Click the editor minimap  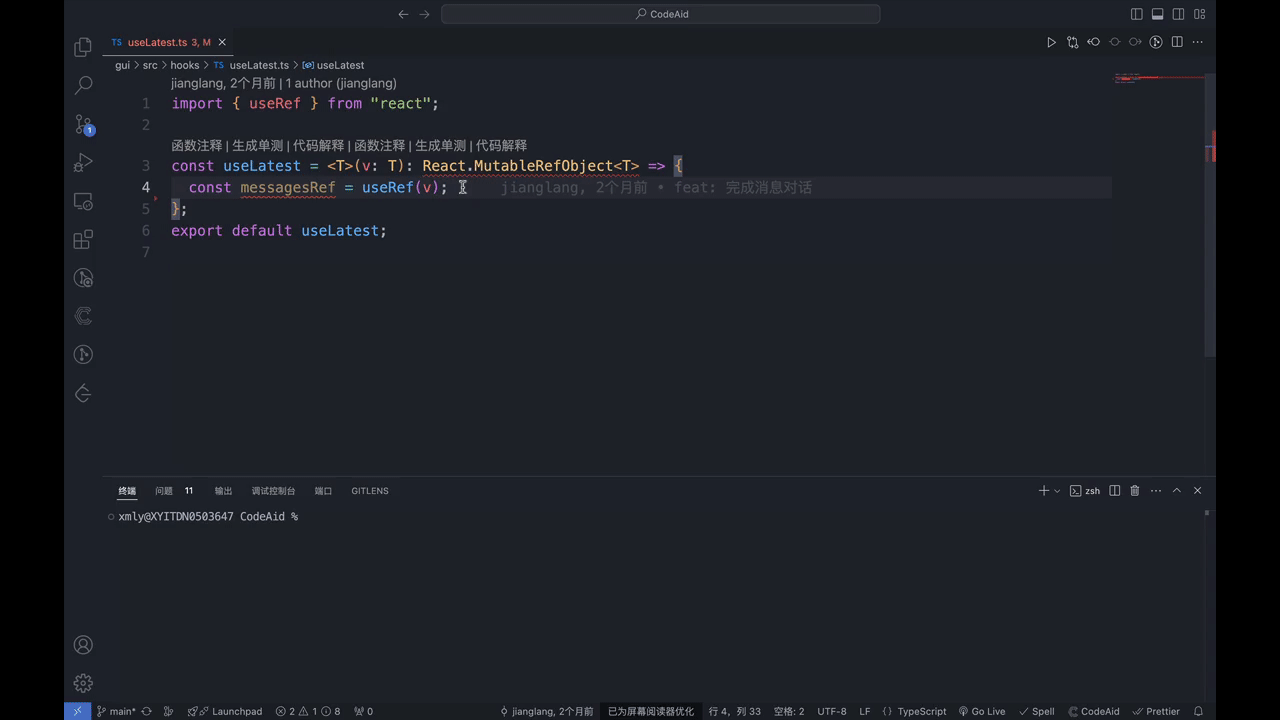coord(1158,78)
